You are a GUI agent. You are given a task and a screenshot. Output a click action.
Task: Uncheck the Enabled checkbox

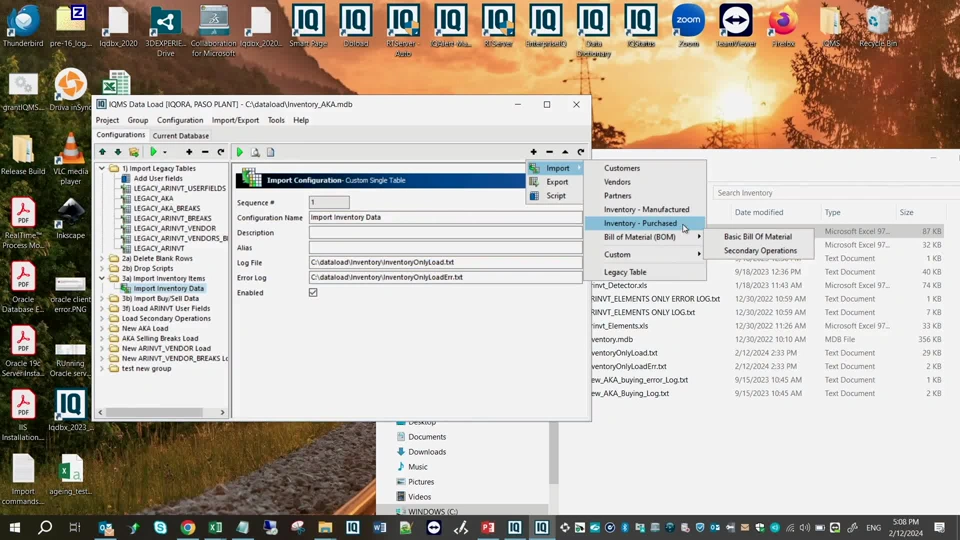pos(313,293)
